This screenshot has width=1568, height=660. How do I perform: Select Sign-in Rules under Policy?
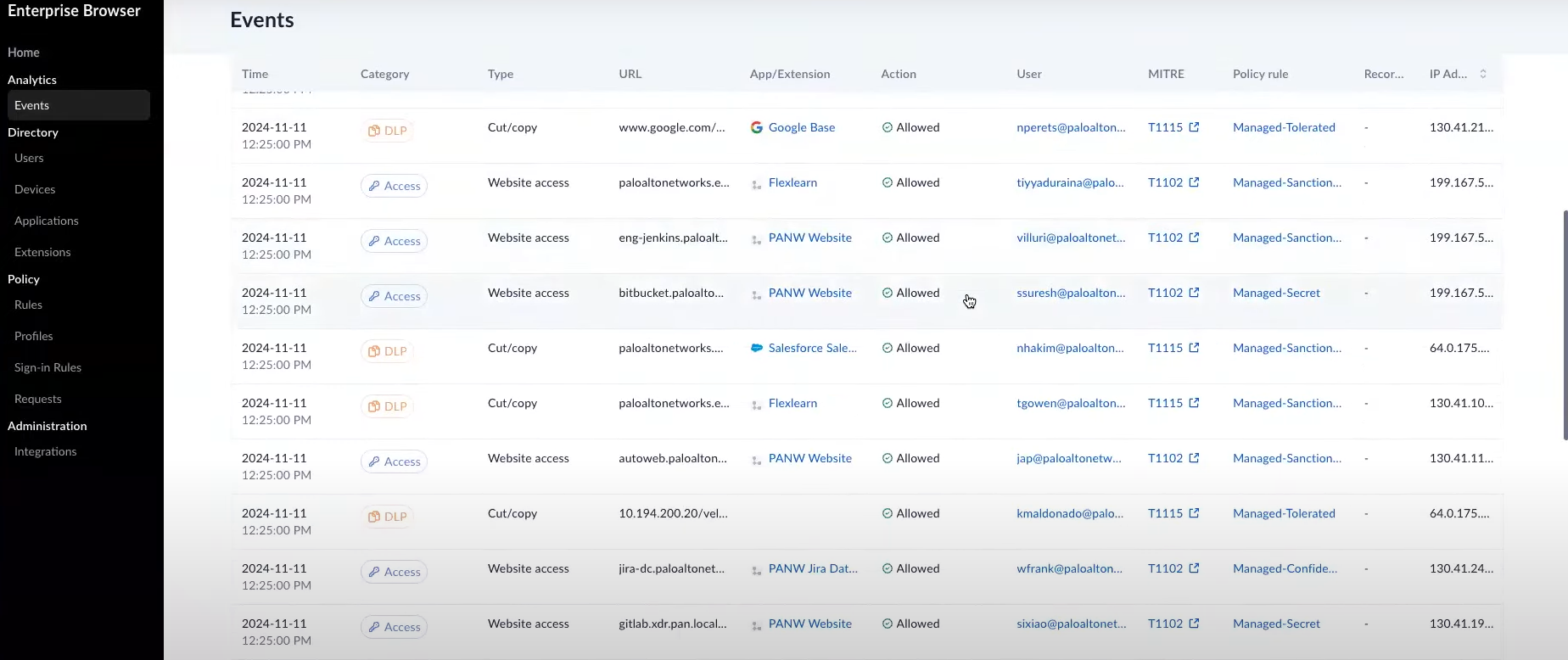point(48,367)
